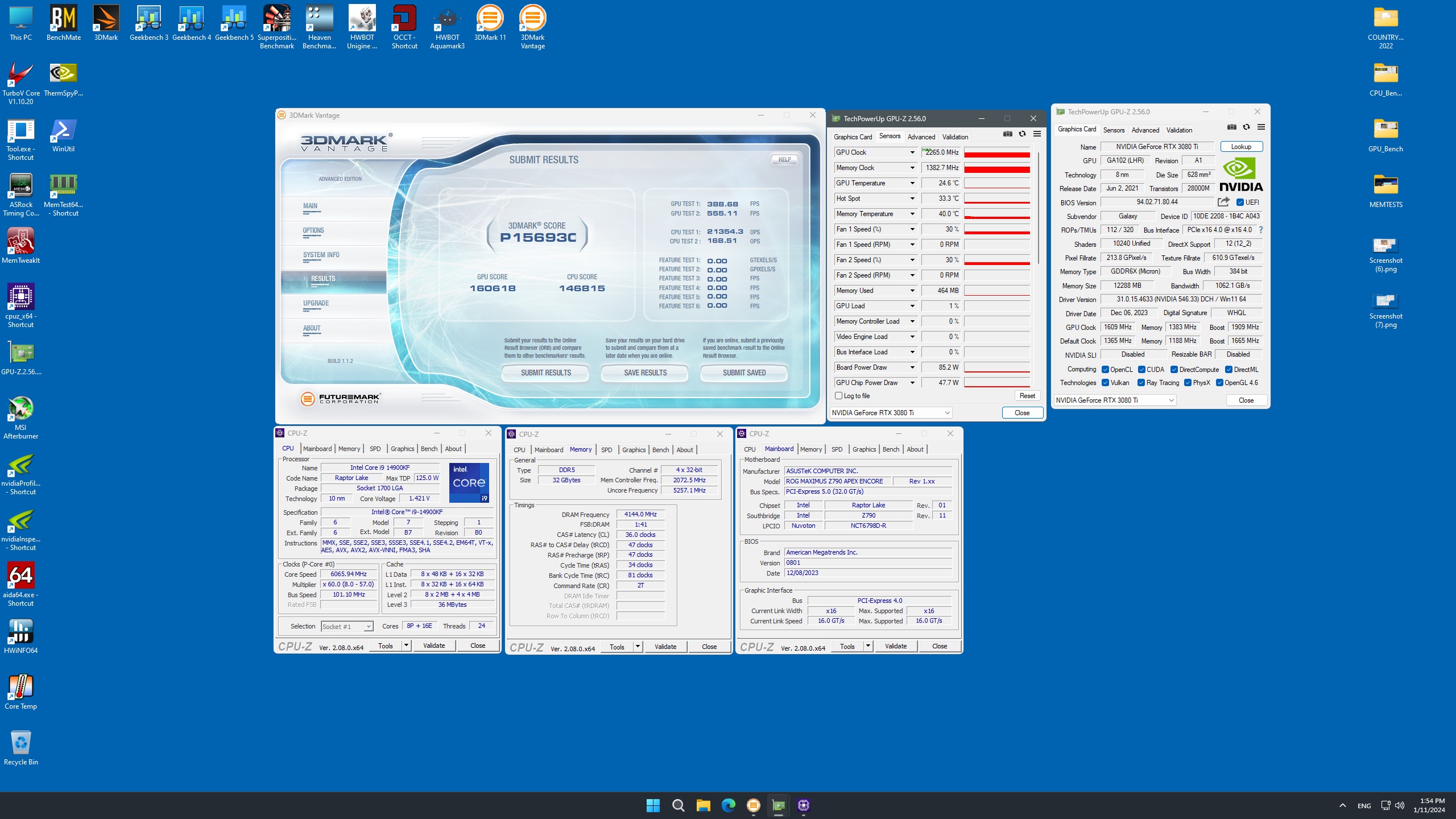Toggle the PhysX checkbox
Viewport: 1456px width, 819px height.
[x=1188, y=383]
